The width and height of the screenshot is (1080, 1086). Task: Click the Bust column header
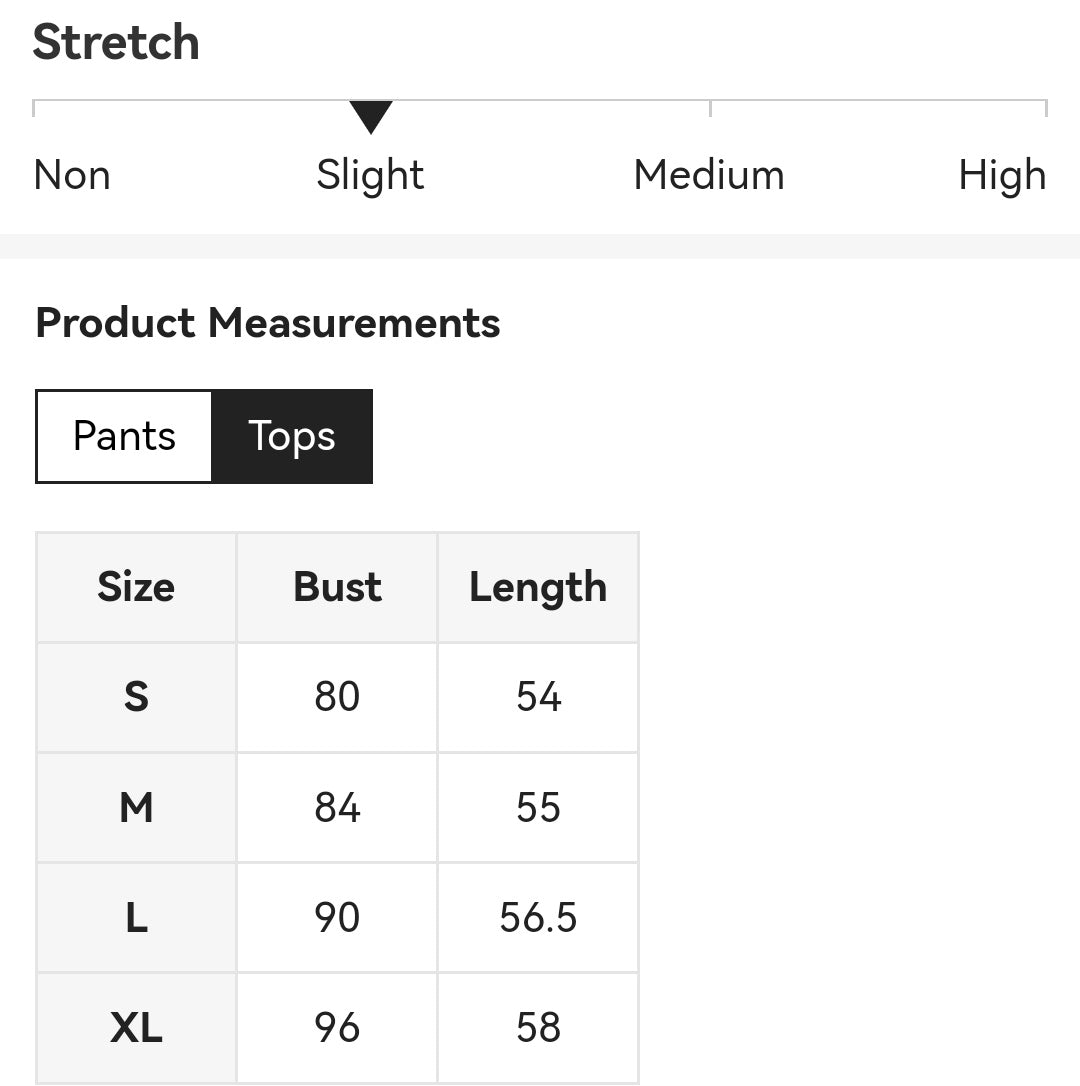coord(337,587)
